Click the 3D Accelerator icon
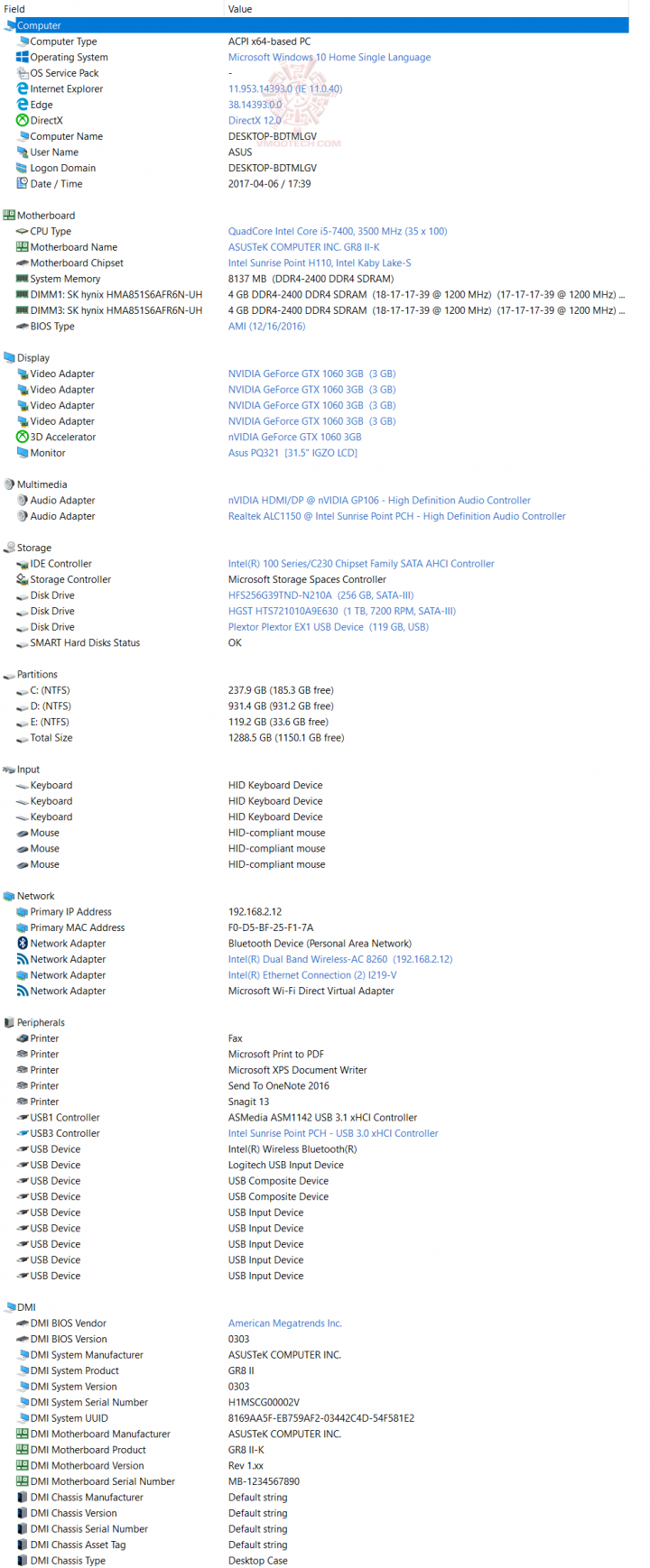 [23, 437]
